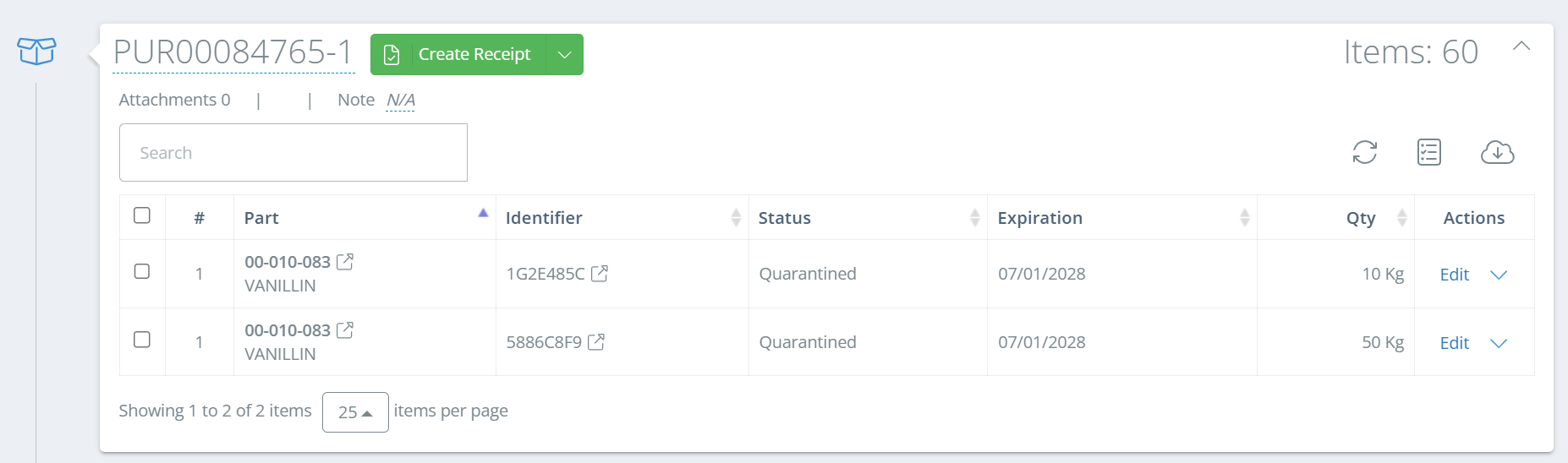
Task: Toggle the select-all header checkbox
Action: (142, 215)
